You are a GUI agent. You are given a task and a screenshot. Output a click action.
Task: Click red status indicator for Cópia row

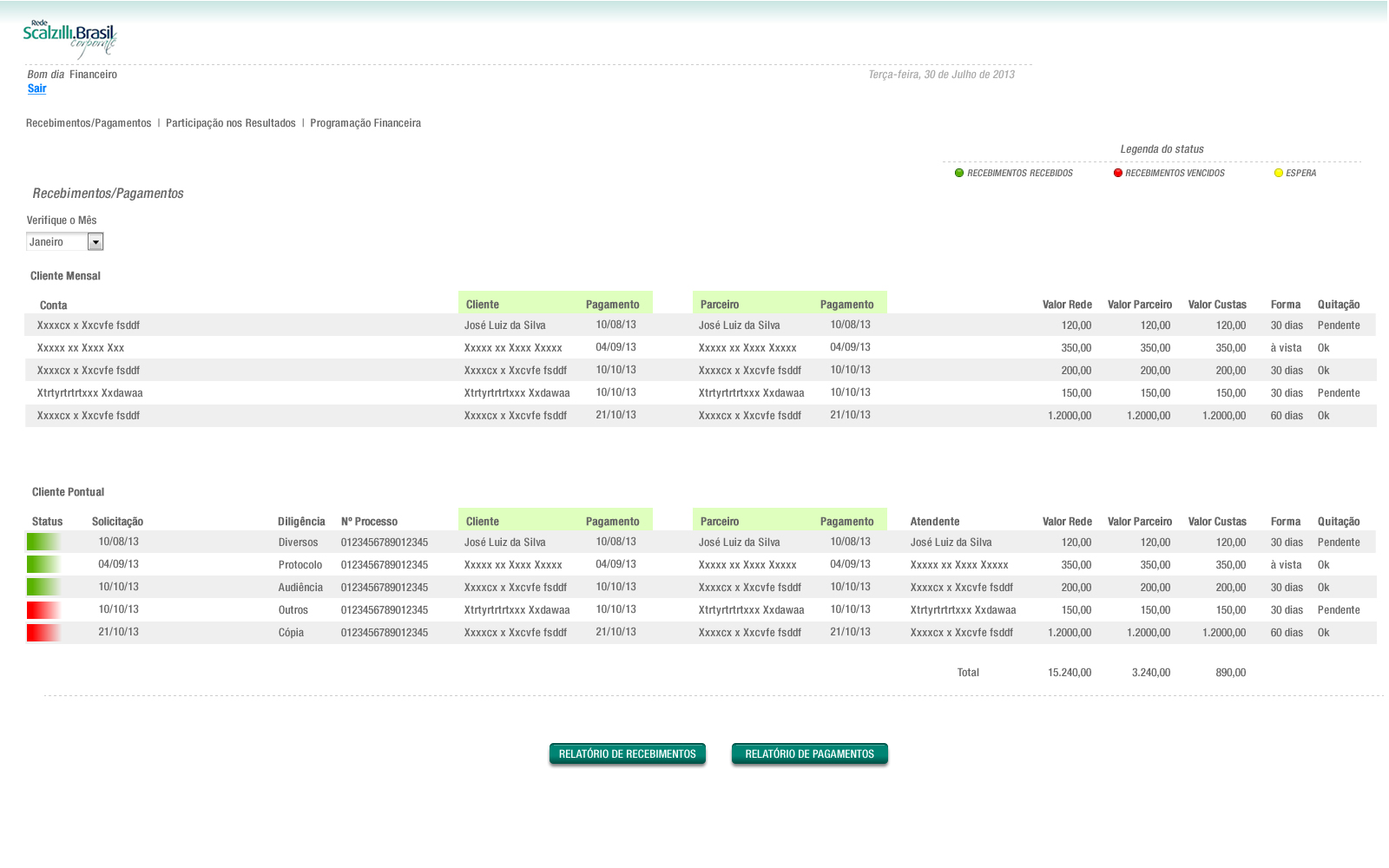click(x=43, y=632)
